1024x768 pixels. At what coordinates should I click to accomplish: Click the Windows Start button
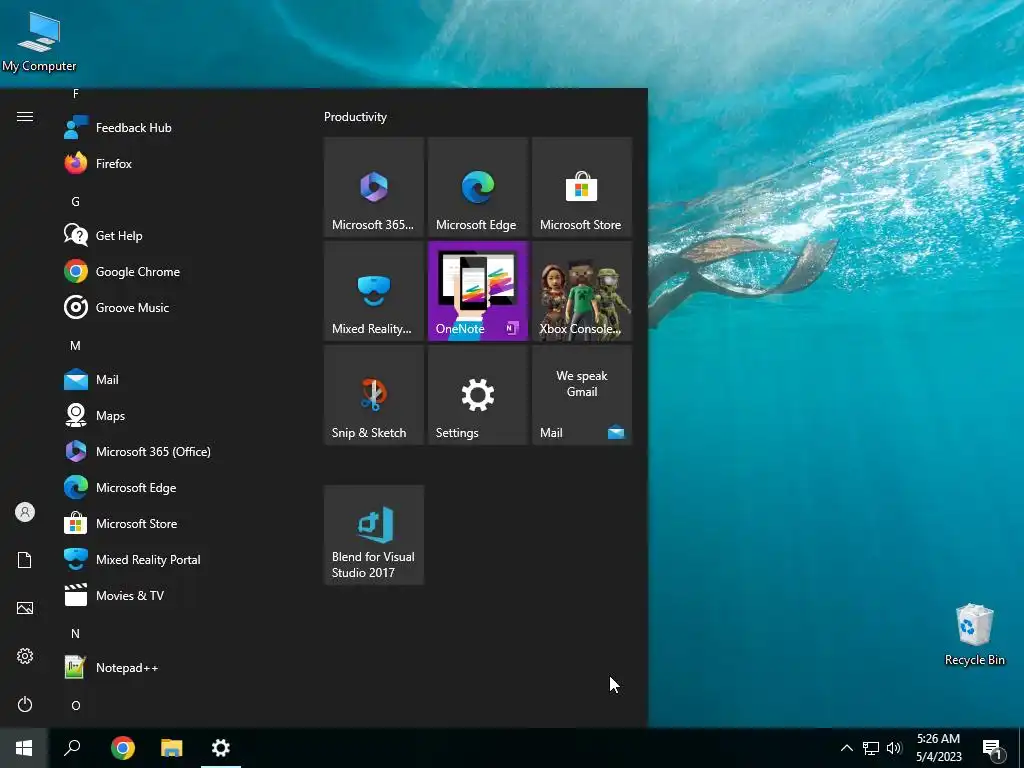click(x=24, y=748)
